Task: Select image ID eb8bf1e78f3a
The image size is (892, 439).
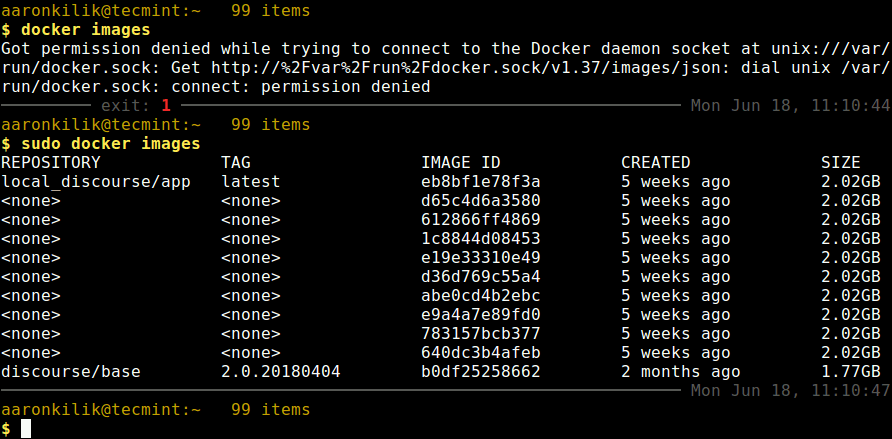Action: click(481, 182)
